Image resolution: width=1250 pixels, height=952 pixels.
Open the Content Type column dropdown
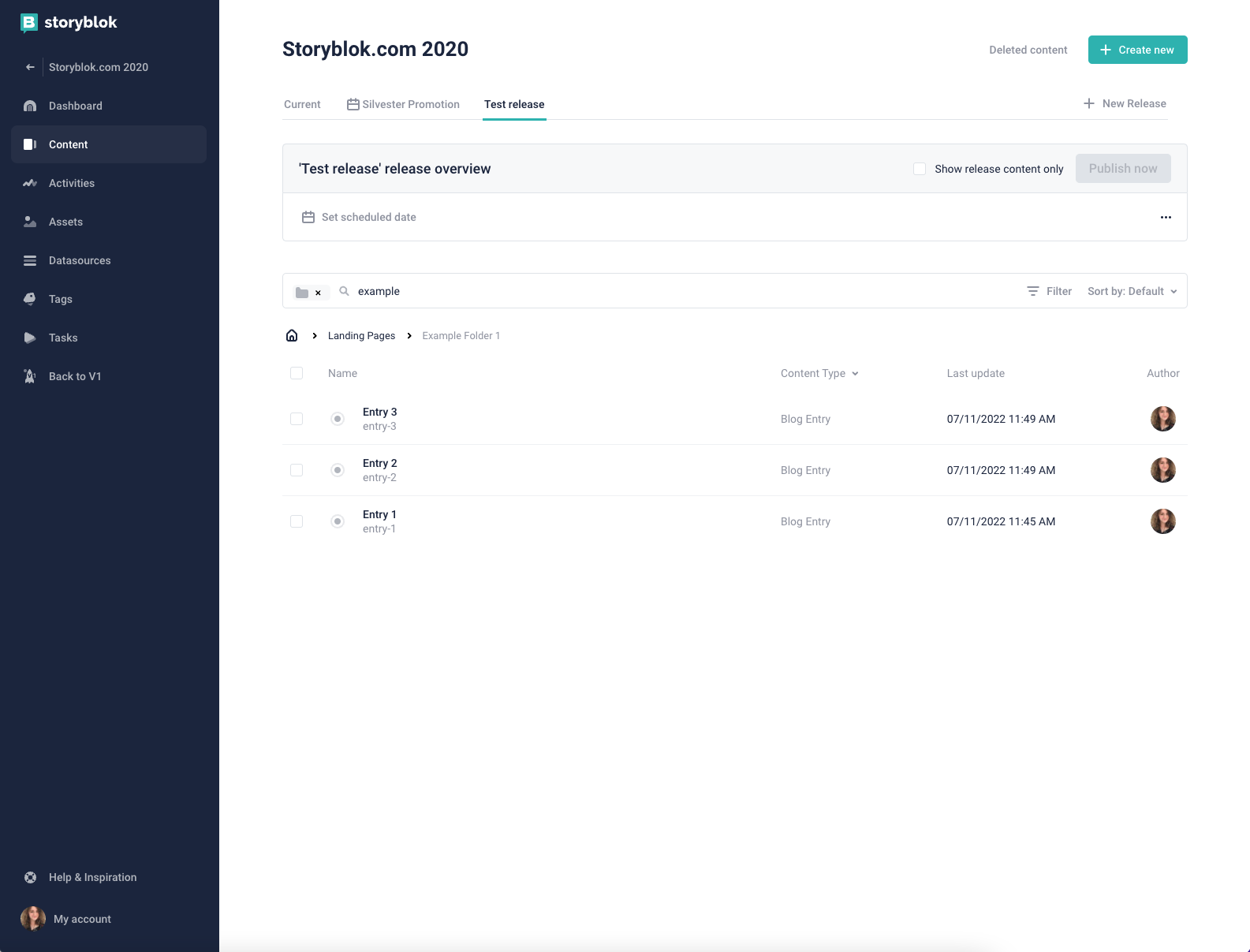click(x=819, y=373)
